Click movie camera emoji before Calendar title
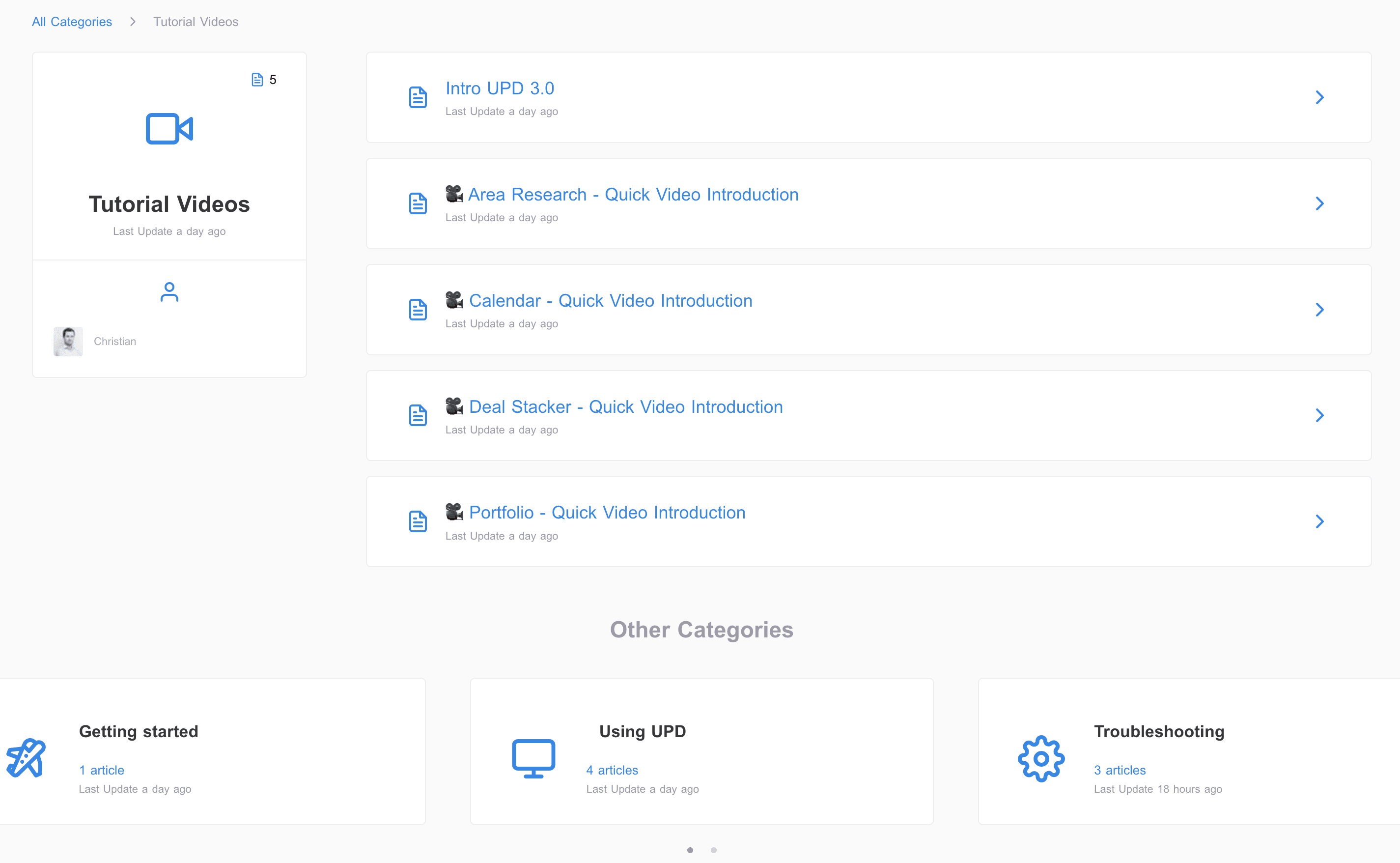Screen dimensions: 1400x863 click(454, 300)
